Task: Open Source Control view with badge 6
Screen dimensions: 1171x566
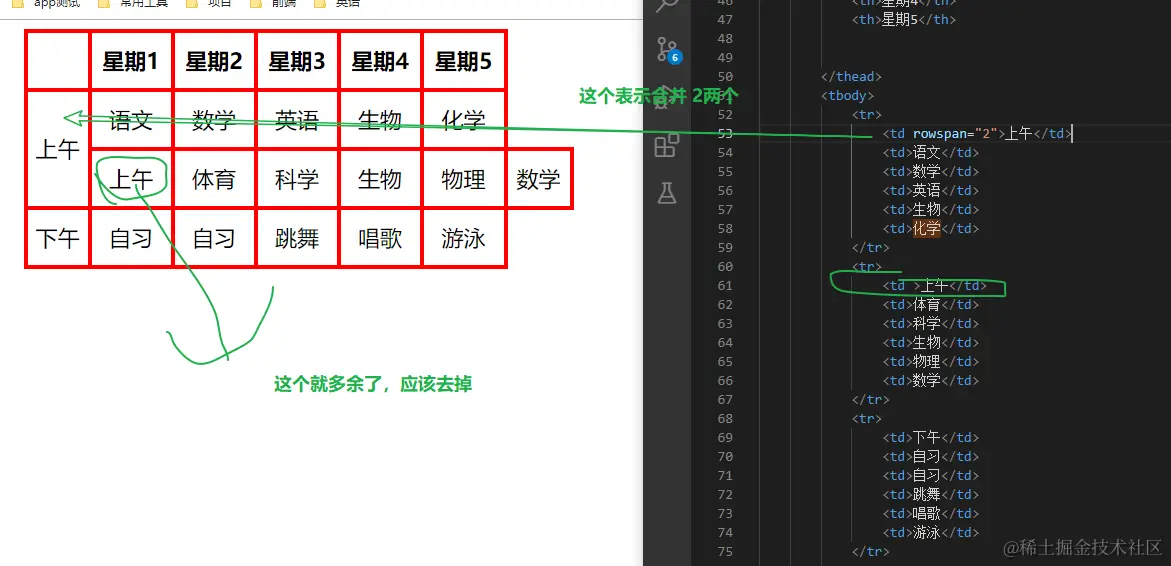Action: point(667,49)
